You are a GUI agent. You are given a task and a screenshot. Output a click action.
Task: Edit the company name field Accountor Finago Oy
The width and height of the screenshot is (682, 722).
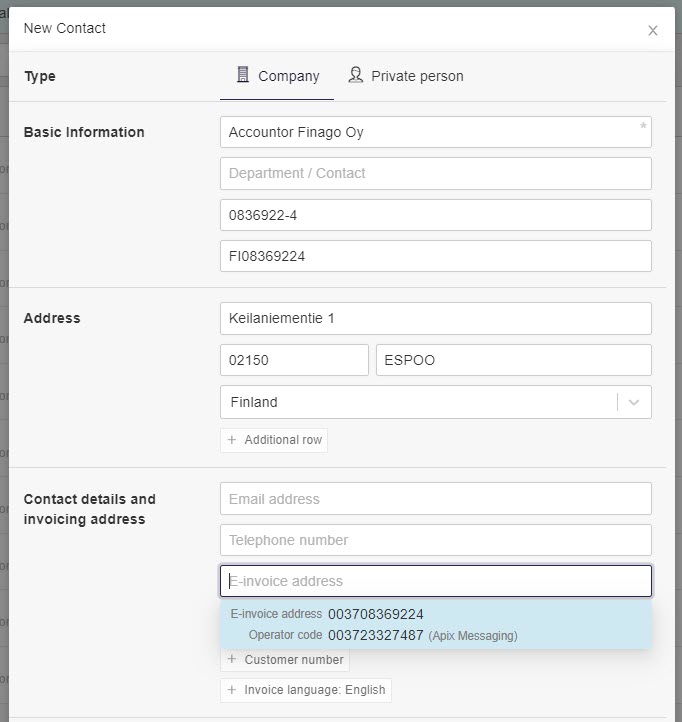(436, 132)
